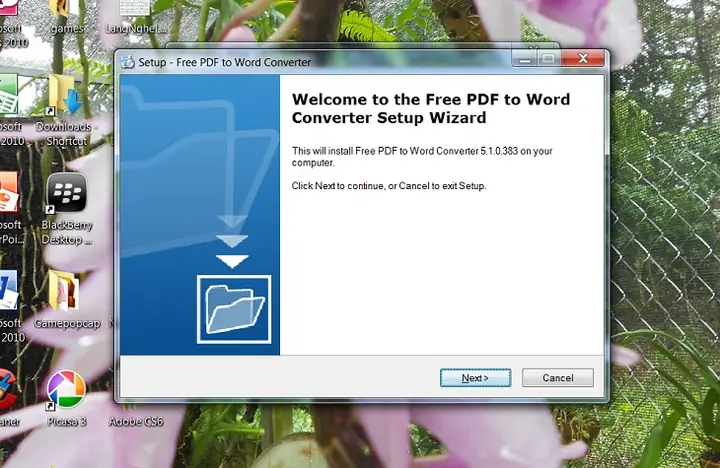Click the version text '5.1.0.383' line

click(422, 157)
